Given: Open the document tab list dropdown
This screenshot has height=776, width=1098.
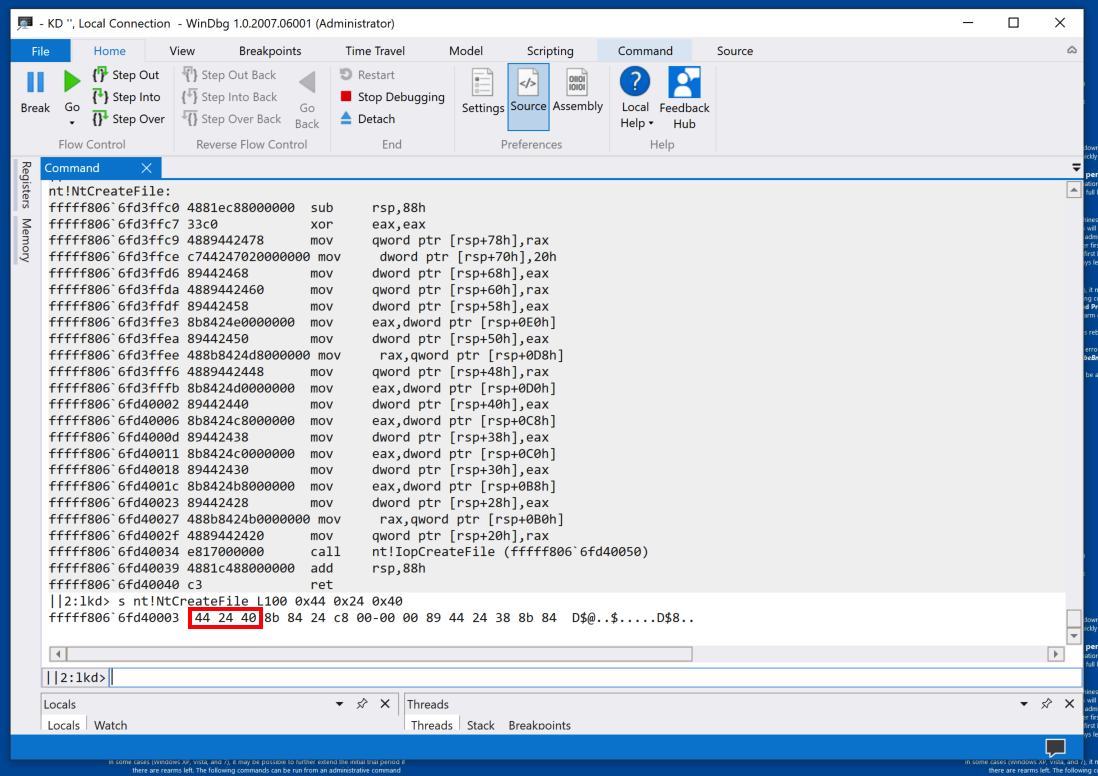Looking at the screenshot, I should click(x=1076, y=167).
